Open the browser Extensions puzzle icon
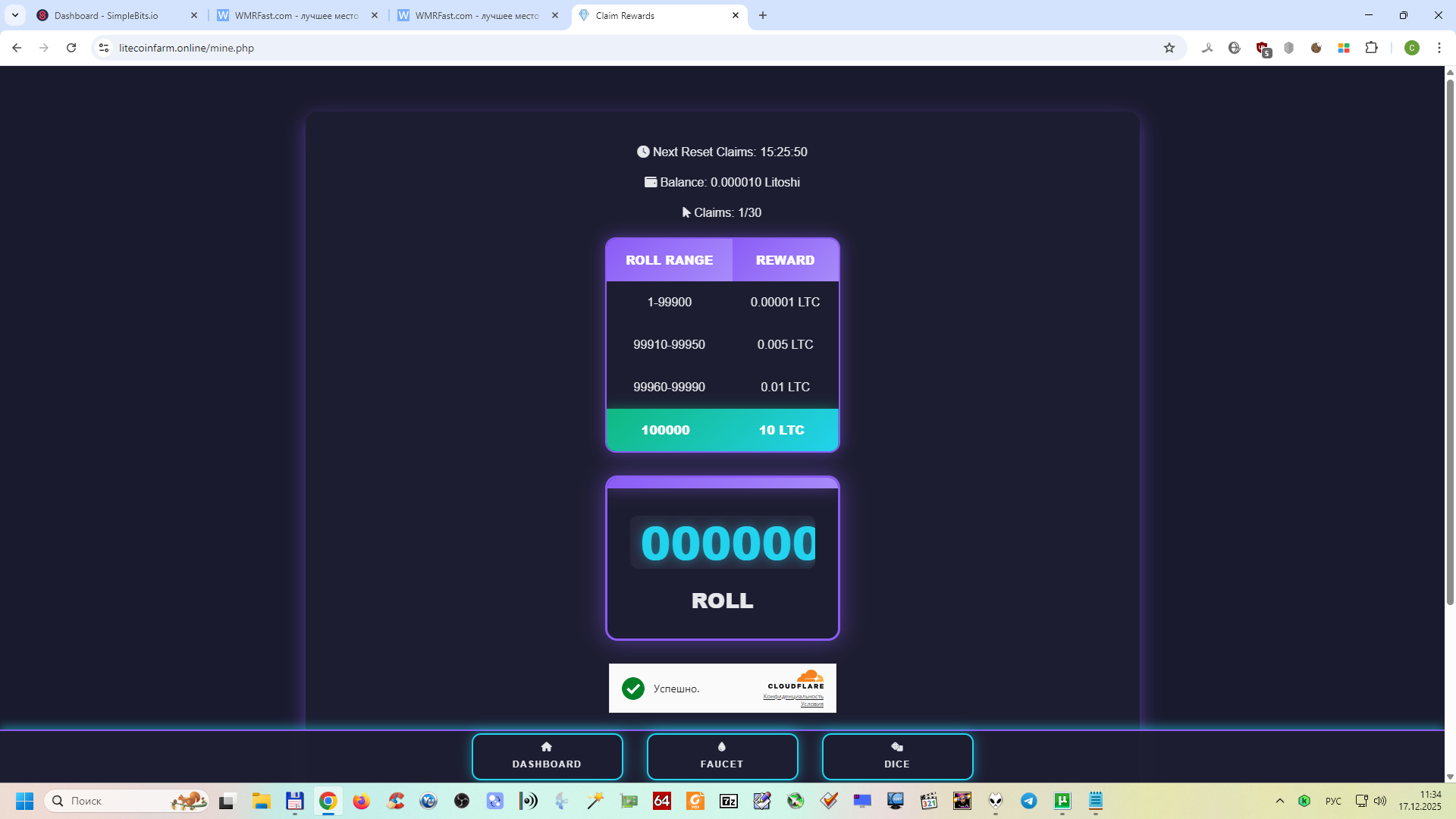 1371,48
